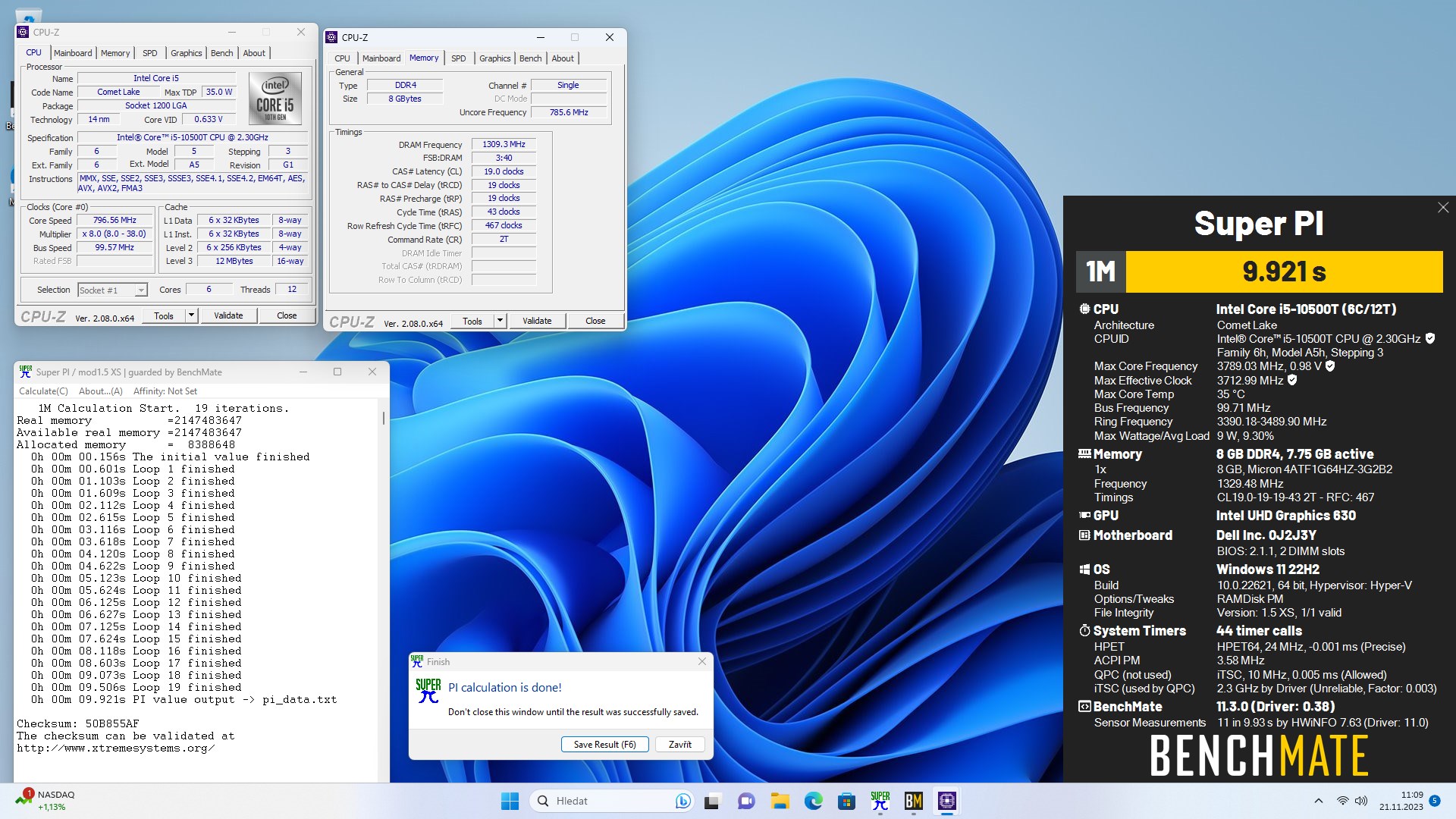This screenshot has width=1456, height=819.
Task: Click the Zavřít button in Finish dialog
Action: click(x=679, y=744)
